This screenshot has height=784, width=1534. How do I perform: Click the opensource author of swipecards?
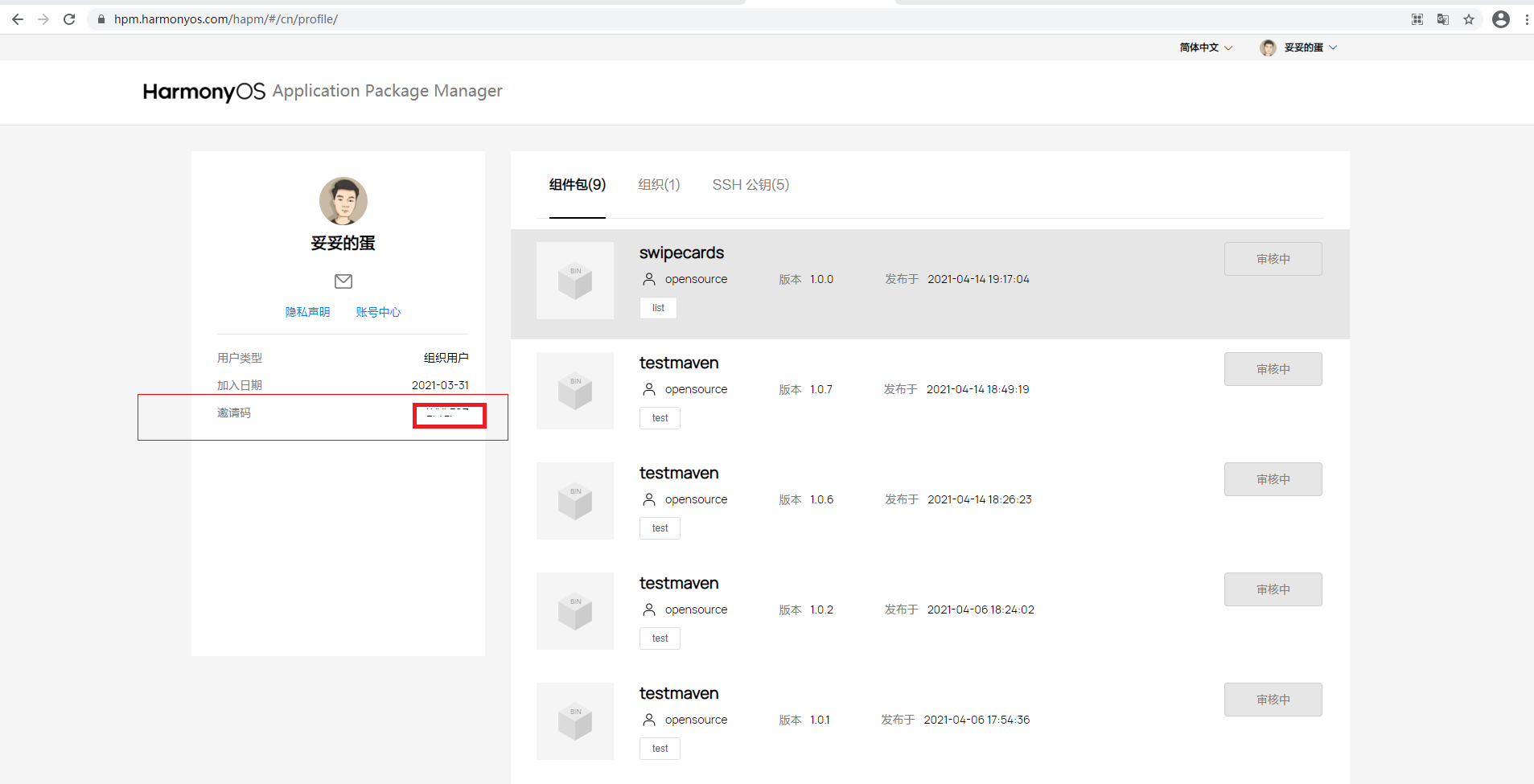click(696, 279)
